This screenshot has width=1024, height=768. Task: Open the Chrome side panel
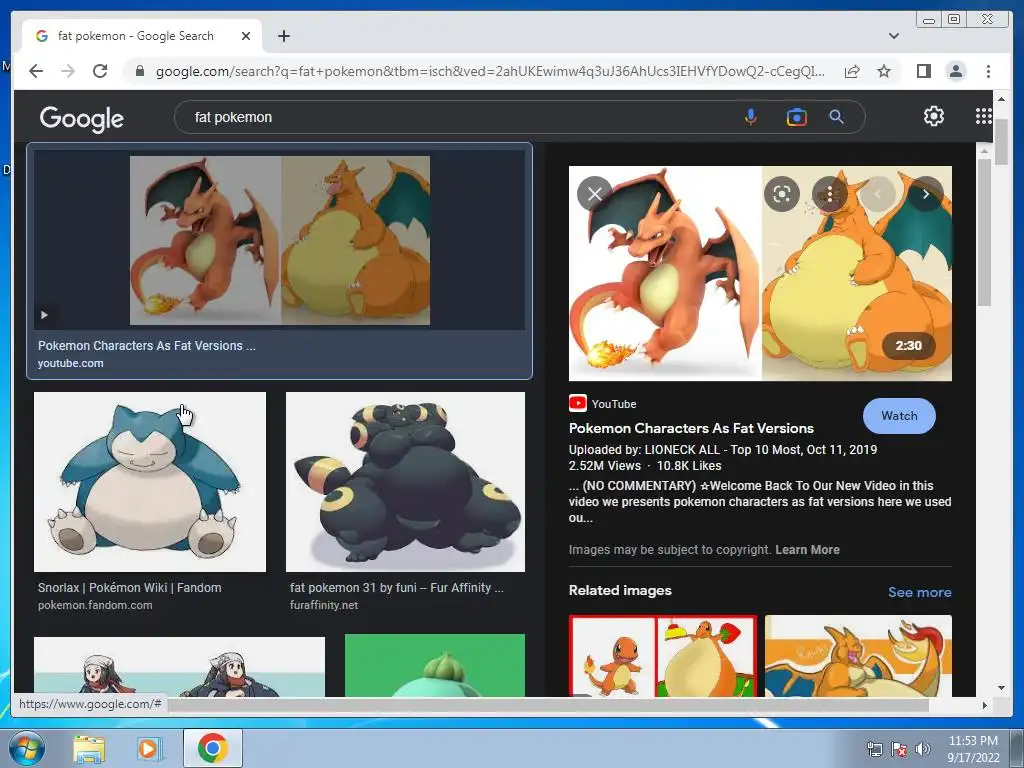tap(923, 71)
